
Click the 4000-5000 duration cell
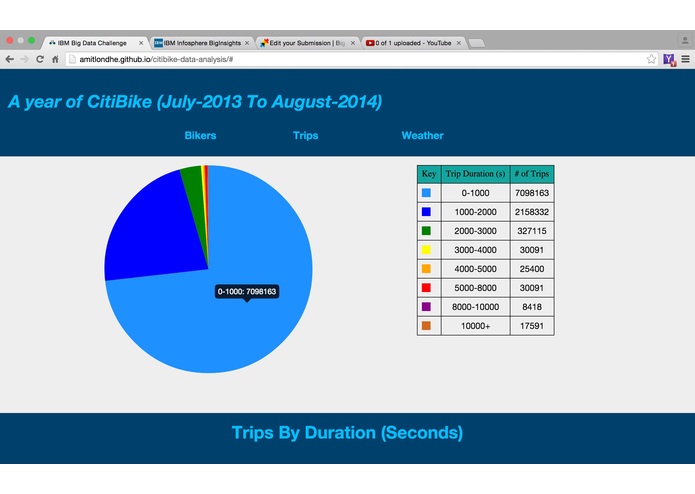476,269
